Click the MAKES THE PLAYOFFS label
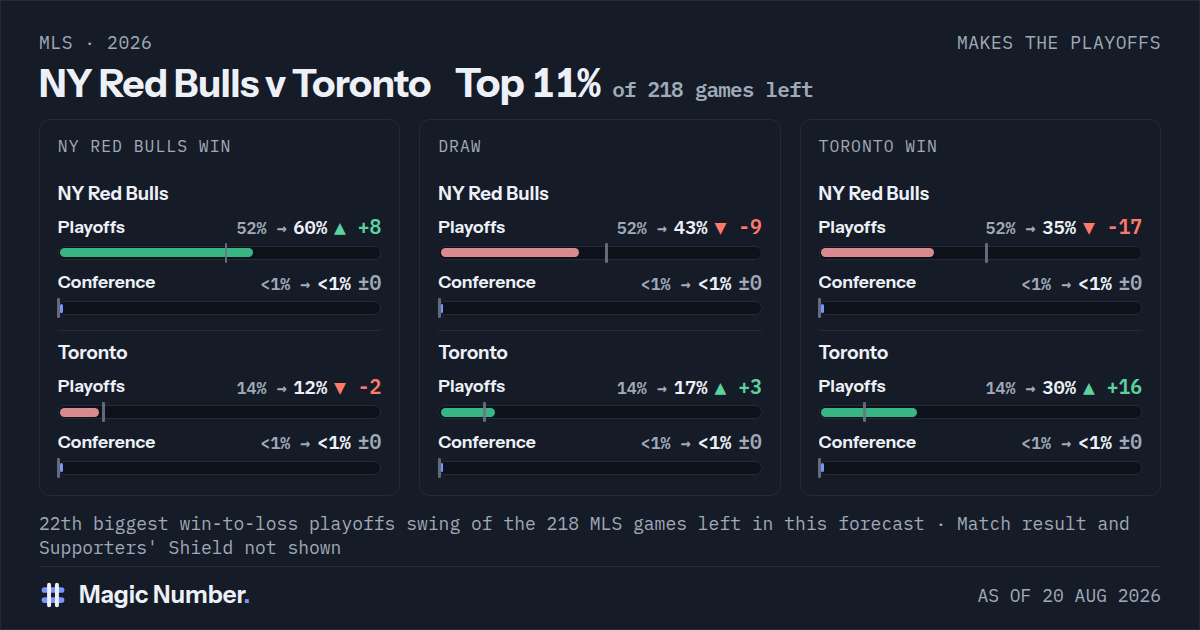The height and width of the screenshot is (630, 1200). point(1059,43)
